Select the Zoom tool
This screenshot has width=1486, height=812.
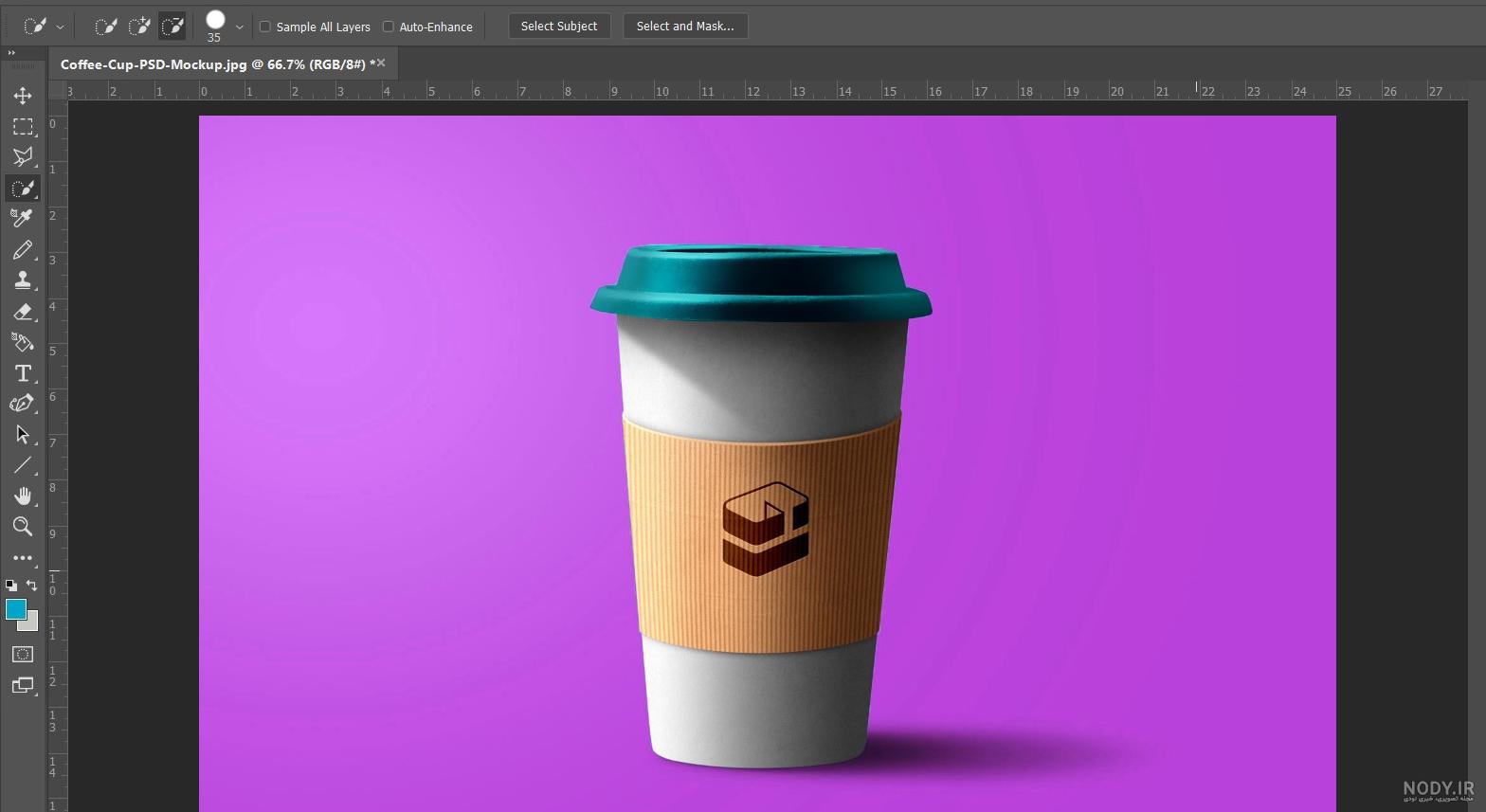point(23,527)
